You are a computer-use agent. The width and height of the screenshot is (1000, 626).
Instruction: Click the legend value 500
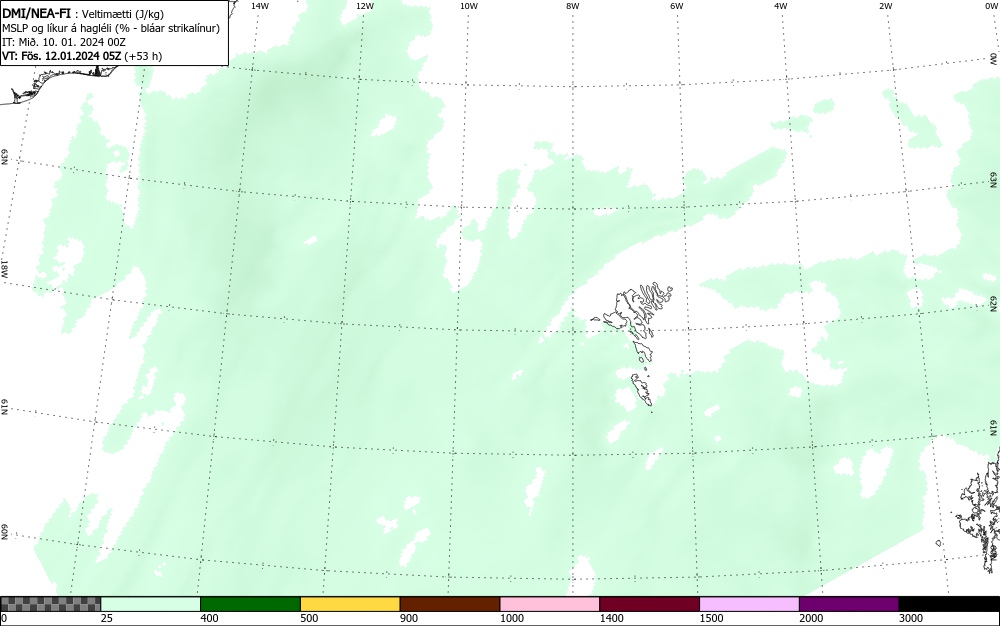click(309, 618)
